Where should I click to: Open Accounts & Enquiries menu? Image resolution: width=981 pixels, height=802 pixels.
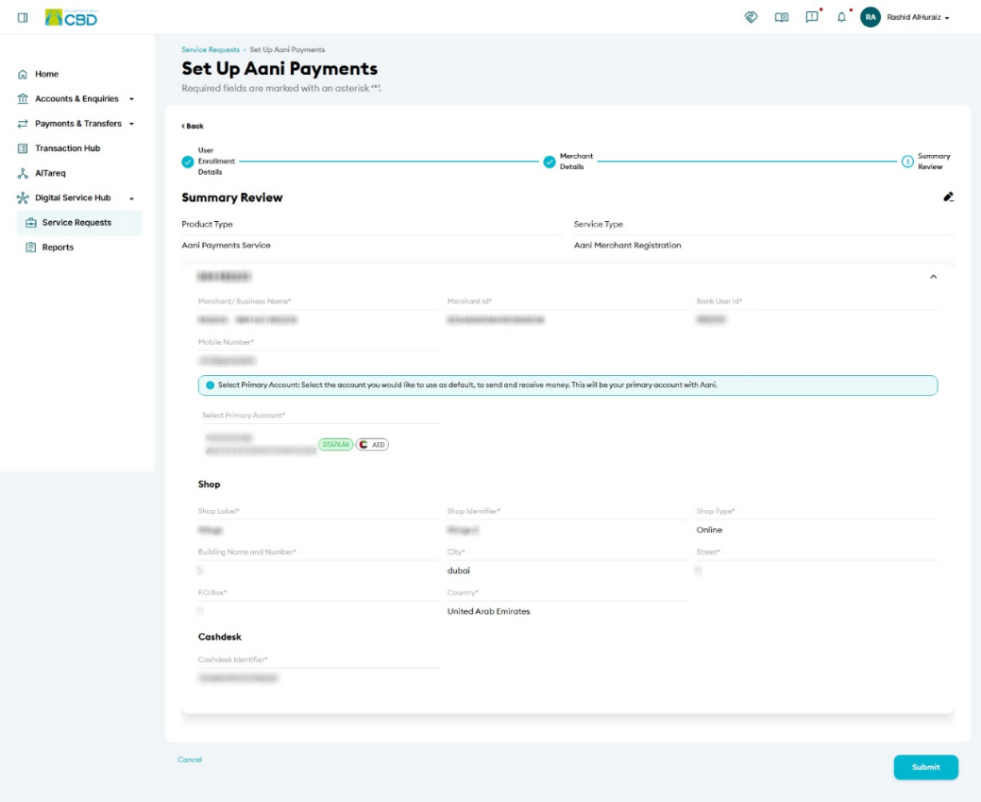[76, 99]
